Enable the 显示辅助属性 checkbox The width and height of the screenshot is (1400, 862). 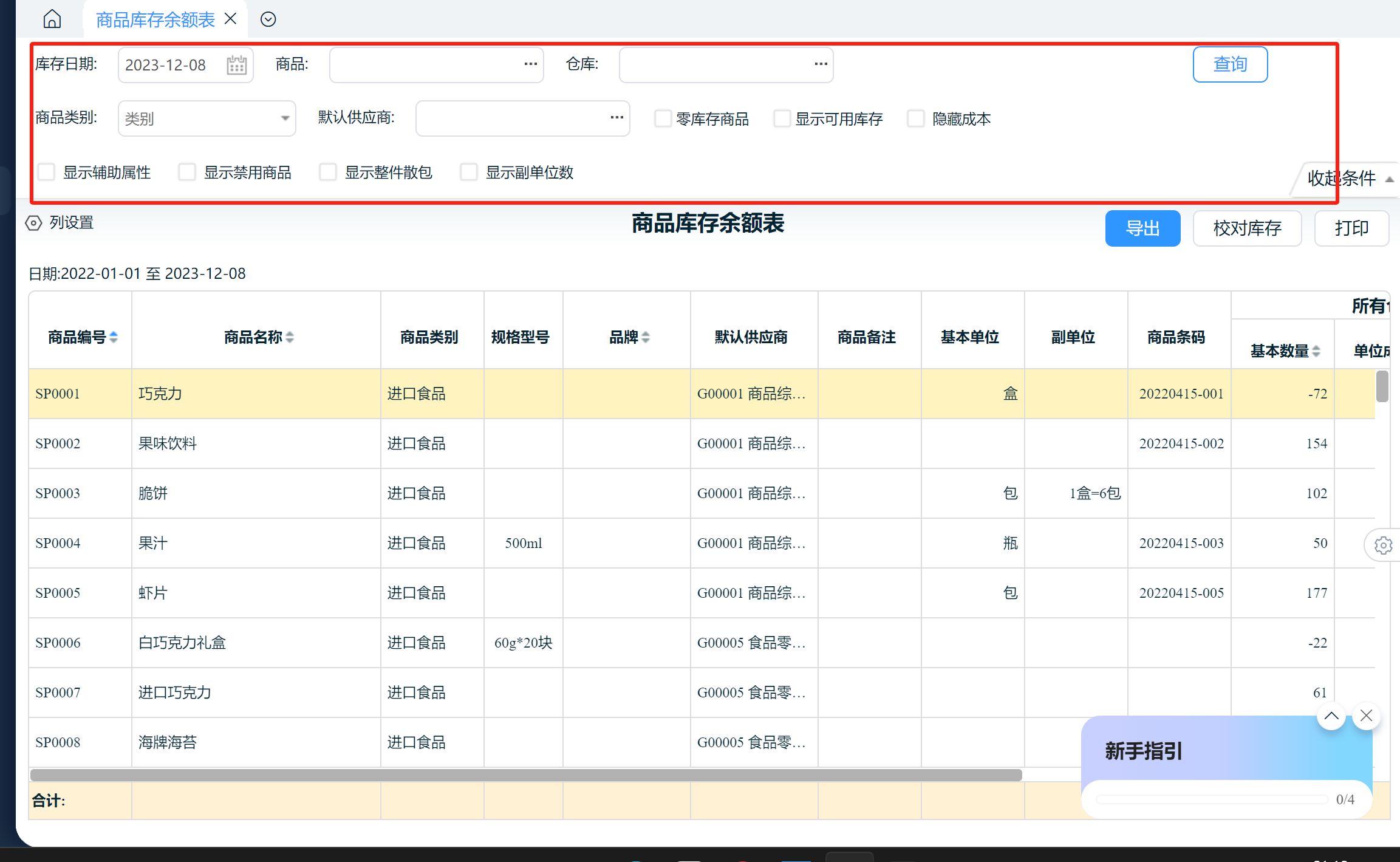point(47,172)
